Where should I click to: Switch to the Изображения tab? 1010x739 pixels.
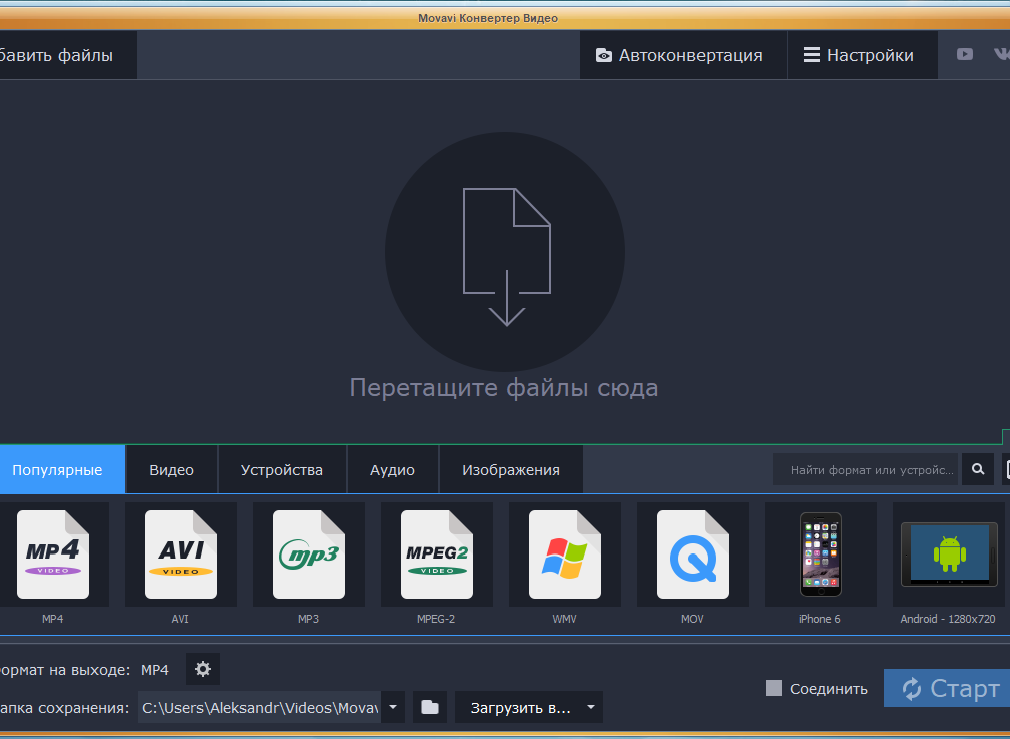tap(511, 470)
